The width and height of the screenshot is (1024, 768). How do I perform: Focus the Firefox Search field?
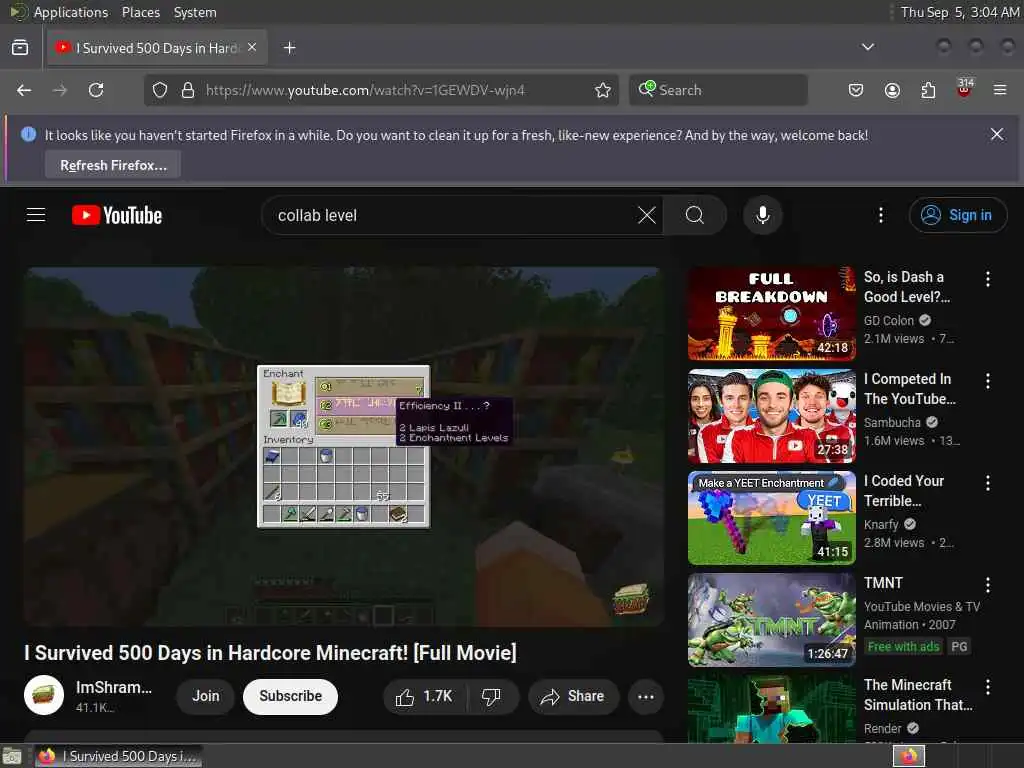pos(718,90)
